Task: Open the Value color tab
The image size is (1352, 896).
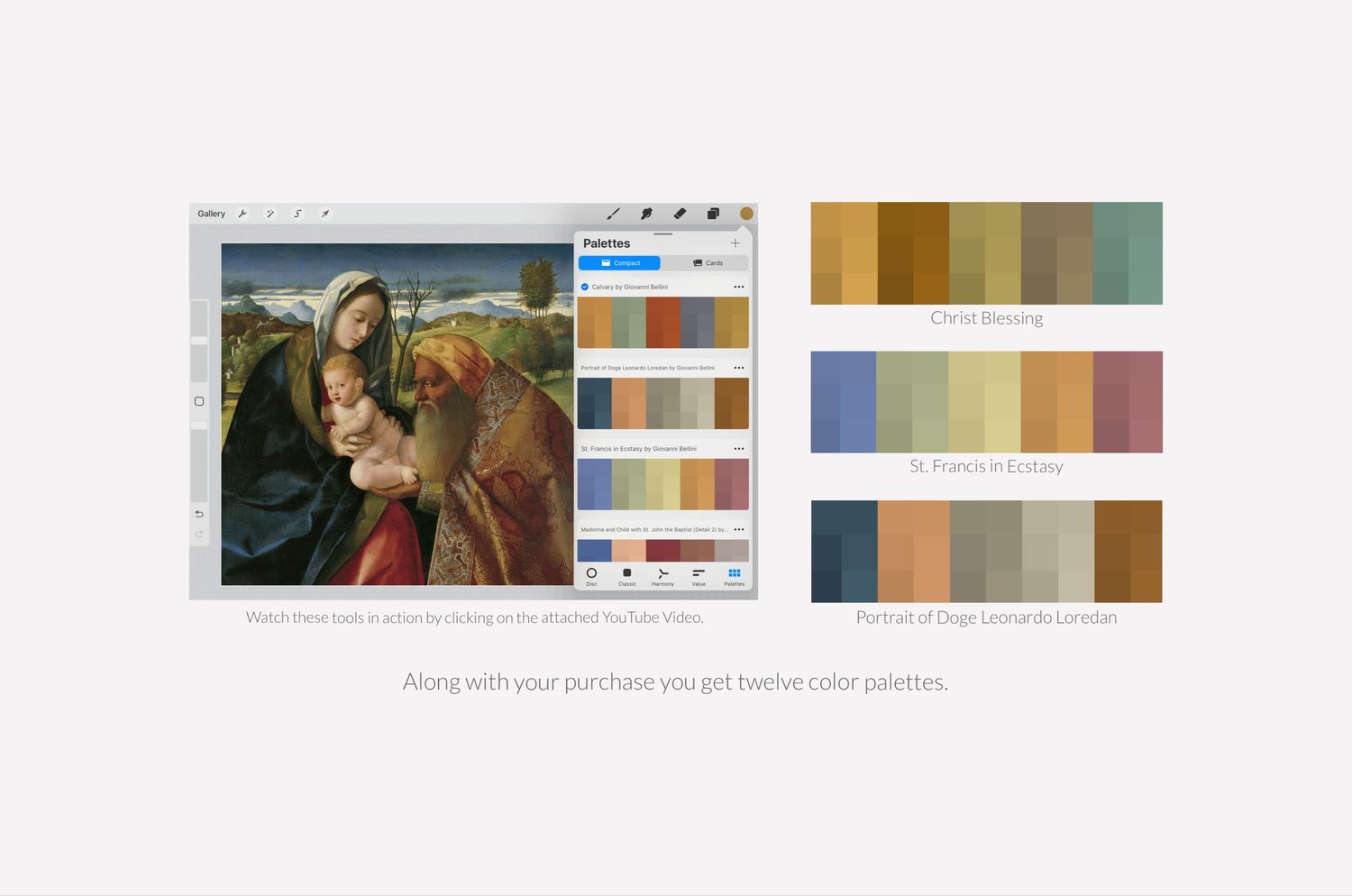Action: click(699, 577)
